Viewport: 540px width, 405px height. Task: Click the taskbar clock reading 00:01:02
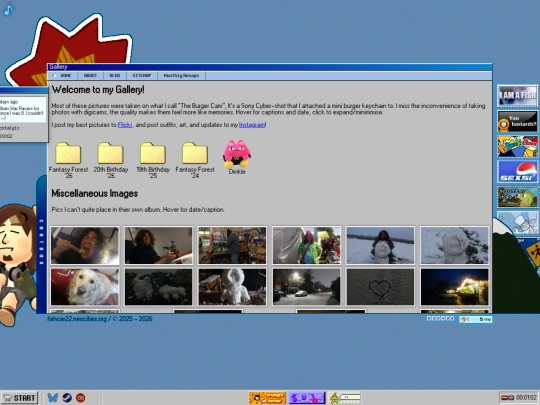[526, 398]
